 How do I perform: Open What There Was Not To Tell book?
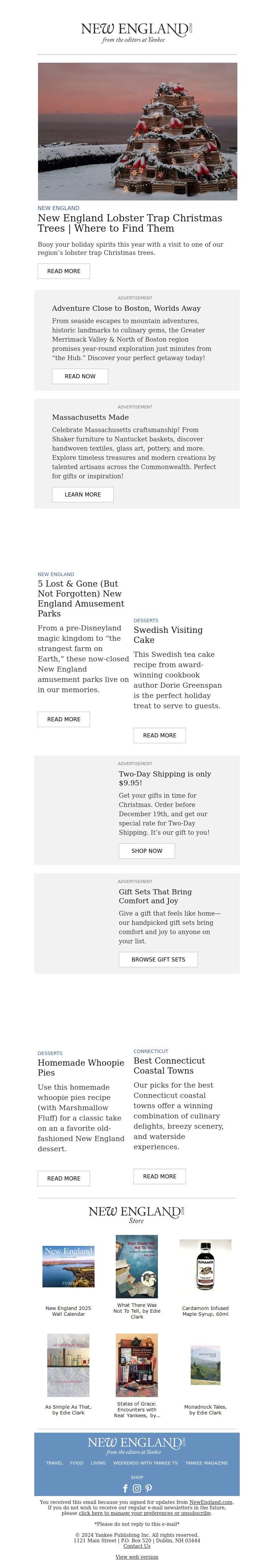137,1267
